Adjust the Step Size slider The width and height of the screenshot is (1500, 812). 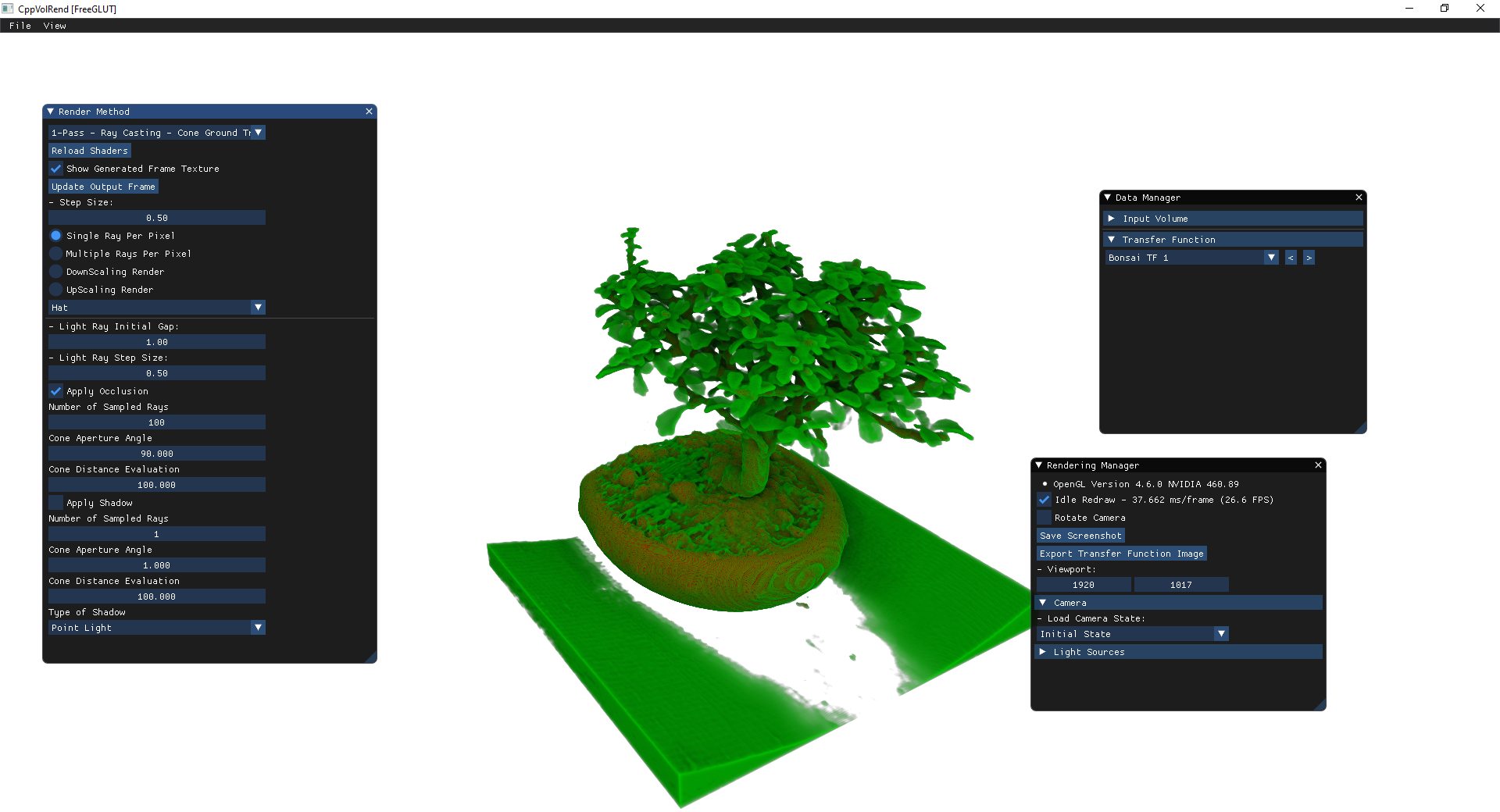[156, 217]
